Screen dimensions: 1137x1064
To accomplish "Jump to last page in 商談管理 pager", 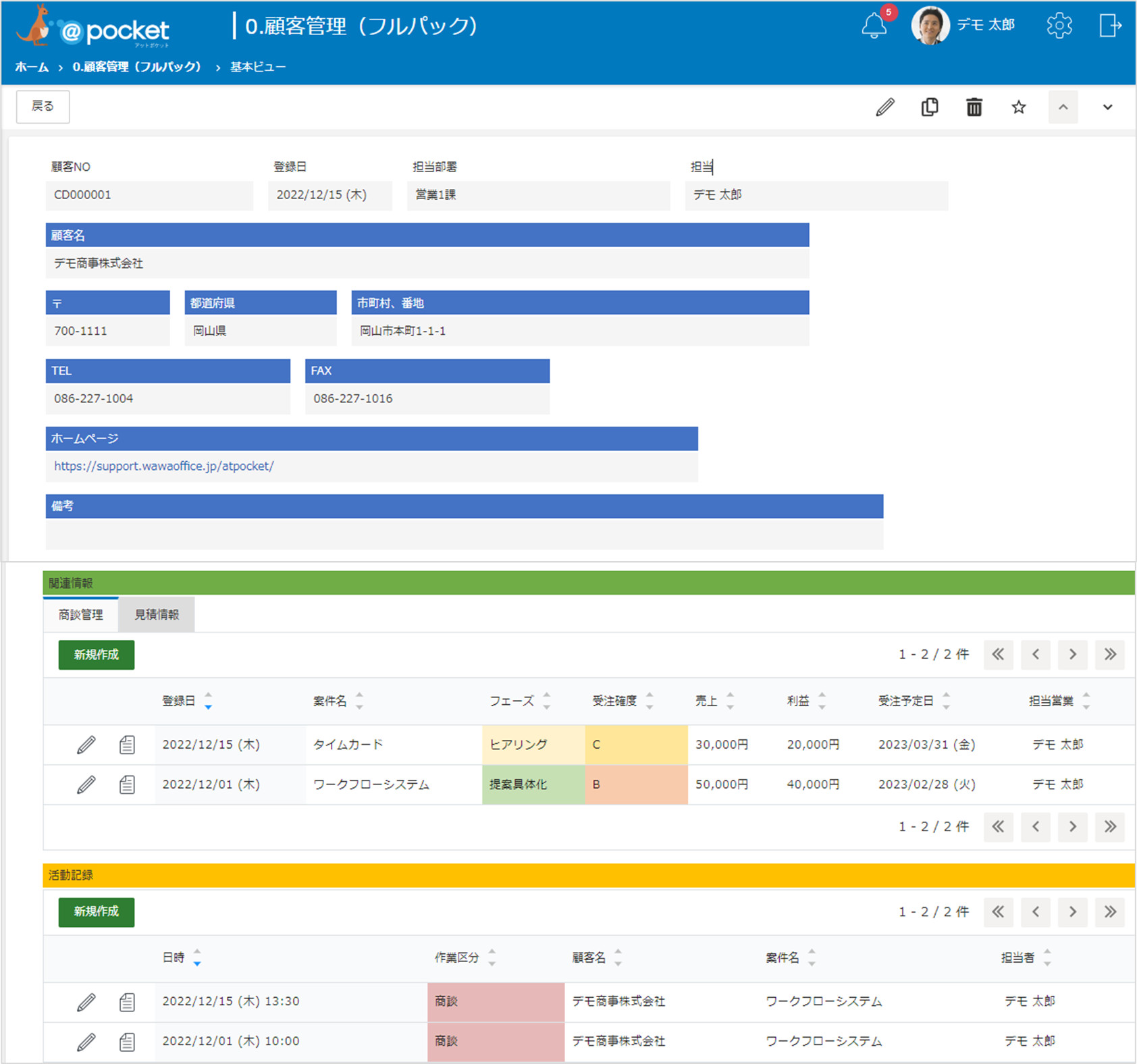I will pos(1110,654).
